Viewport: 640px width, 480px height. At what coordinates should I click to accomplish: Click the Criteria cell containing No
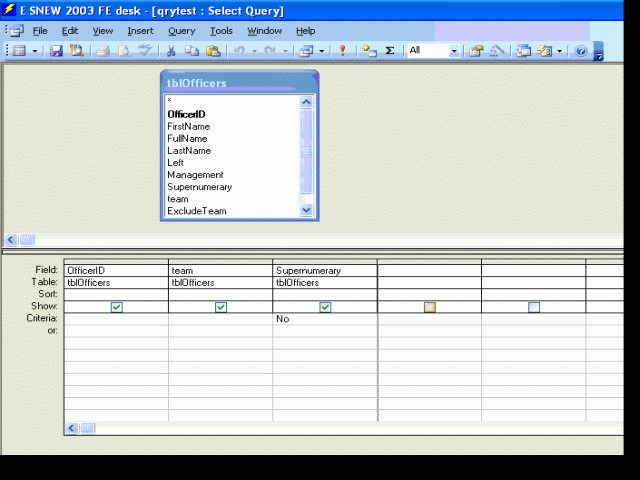[325, 319]
